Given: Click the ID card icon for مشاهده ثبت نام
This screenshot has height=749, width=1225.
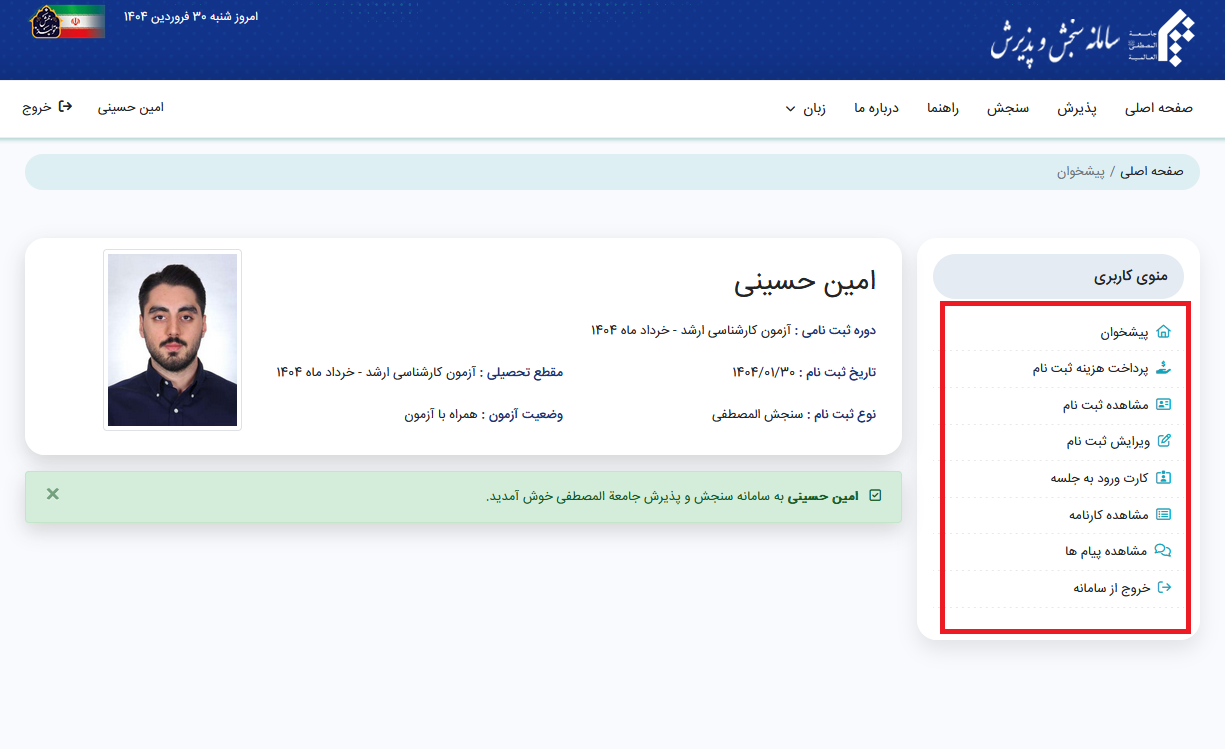Looking at the screenshot, I should 1163,405.
